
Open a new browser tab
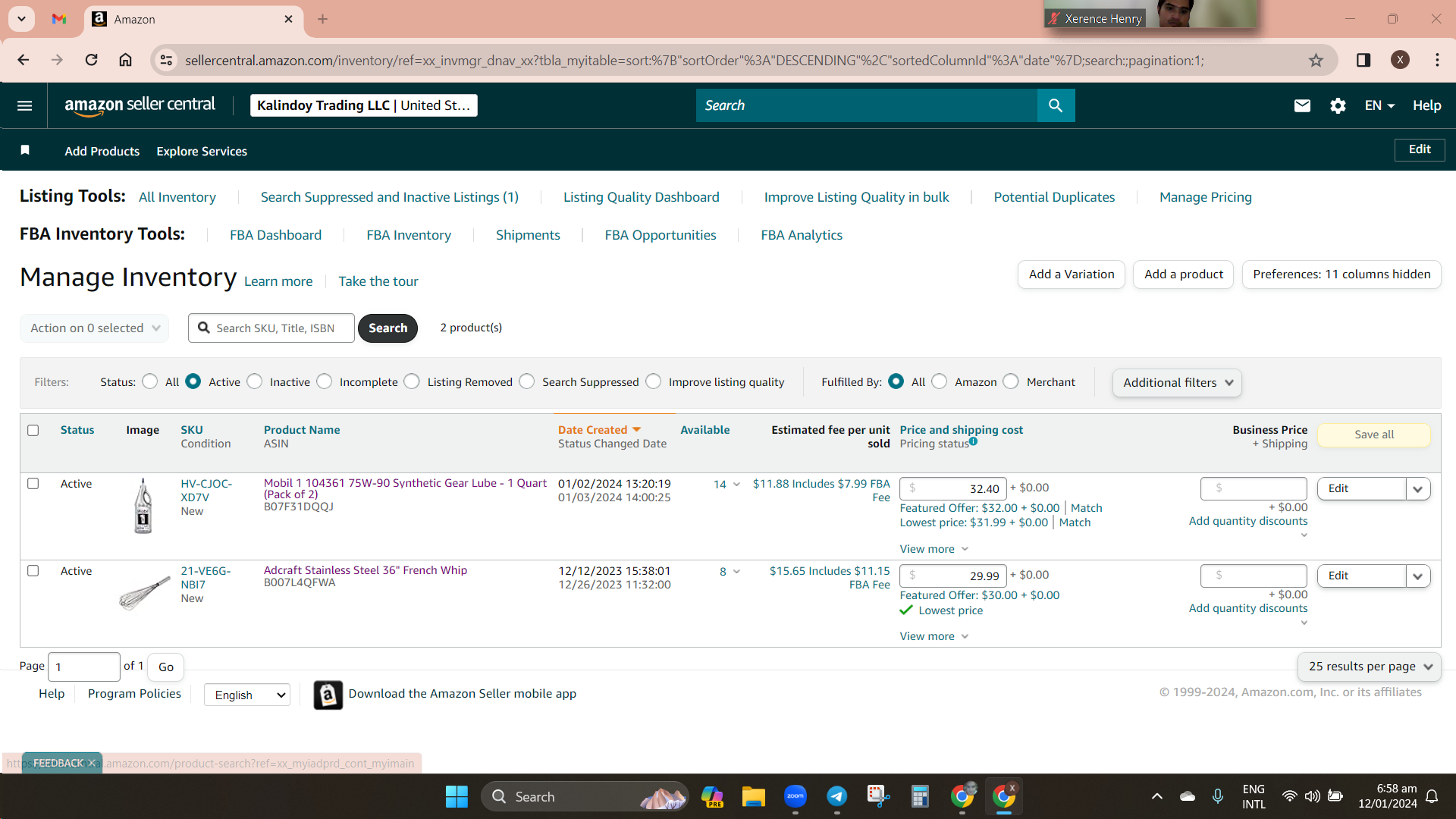(322, 19)
